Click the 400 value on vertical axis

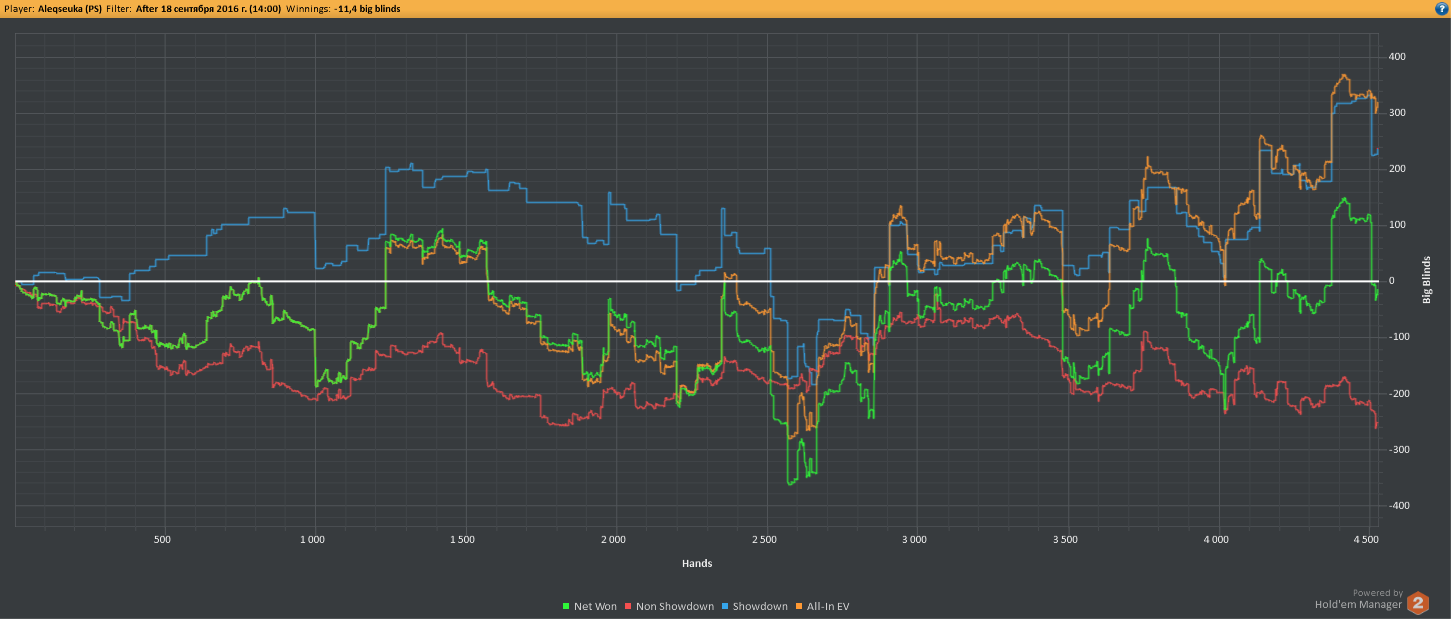tap(1398, 56)
